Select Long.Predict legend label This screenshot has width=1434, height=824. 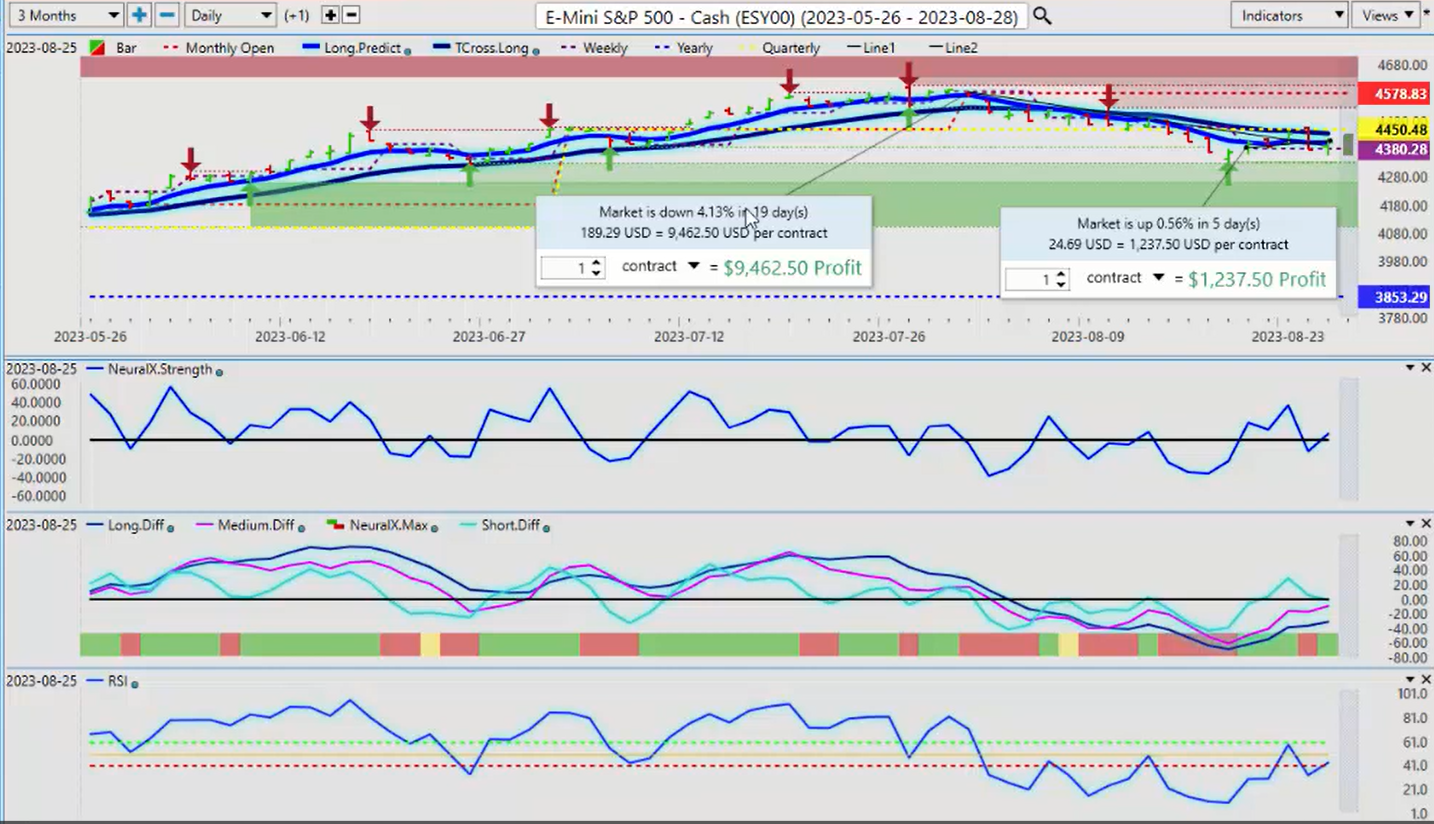tap(362, 48)
